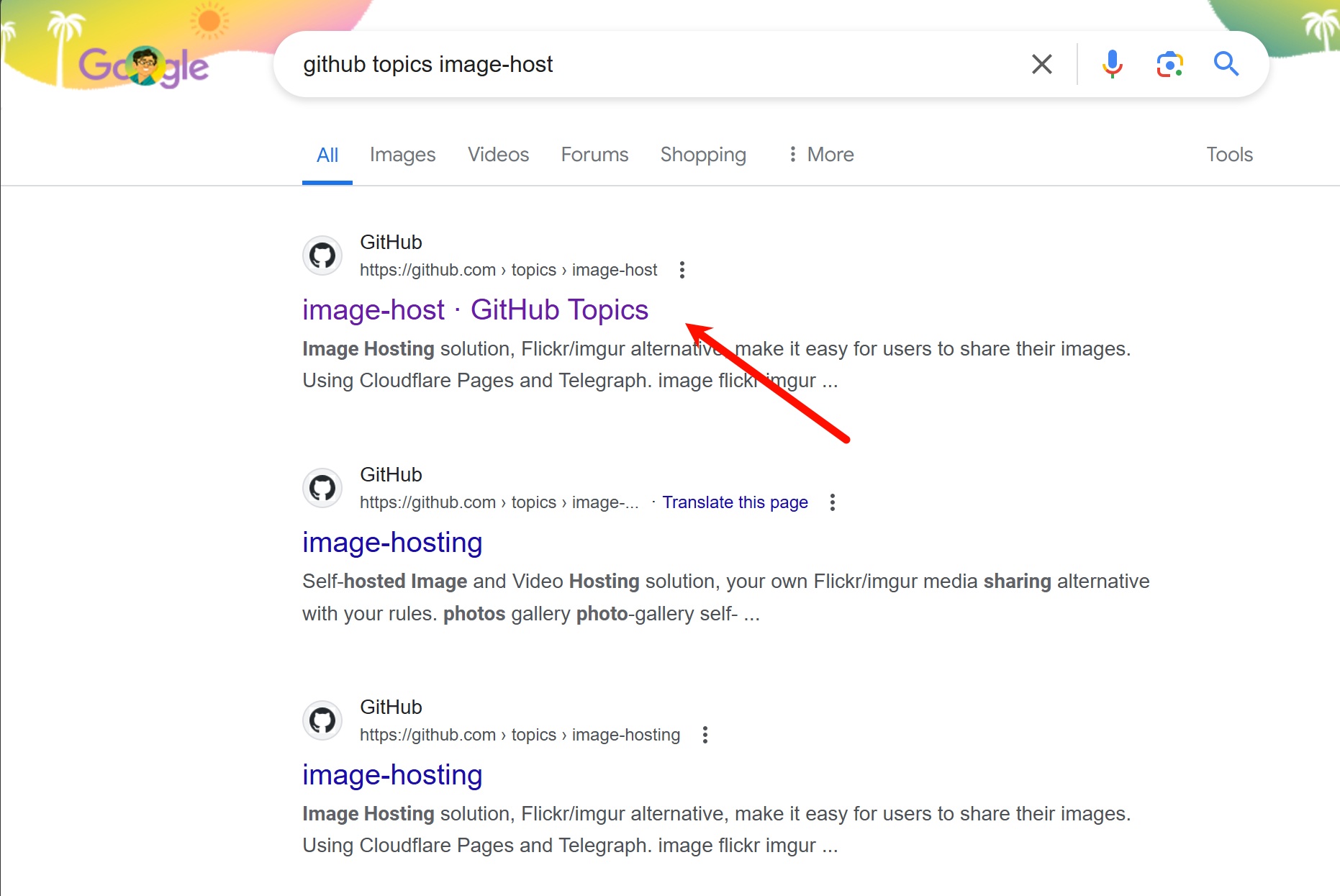Go to the Shopping tab

pyautogui.click(x=703, y=155)
